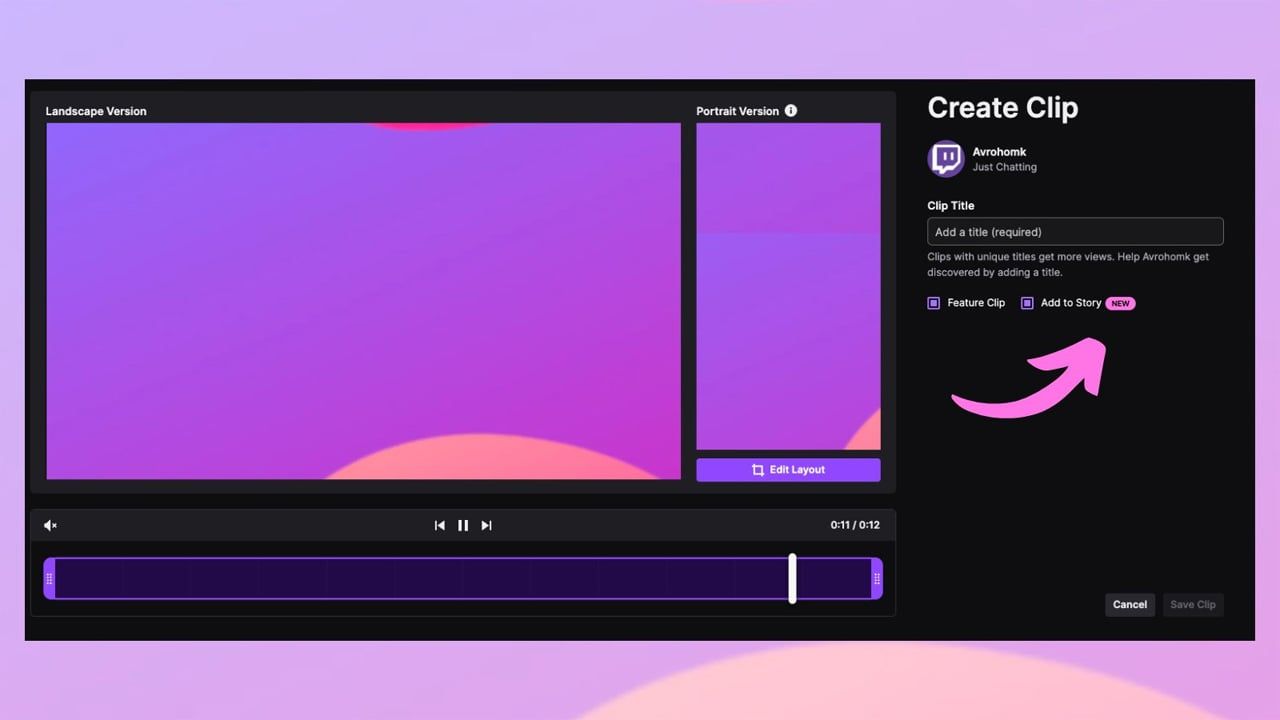Open the Avrohomk channel name link
The image size is (1280, 720).
click(x=999, y=152)
